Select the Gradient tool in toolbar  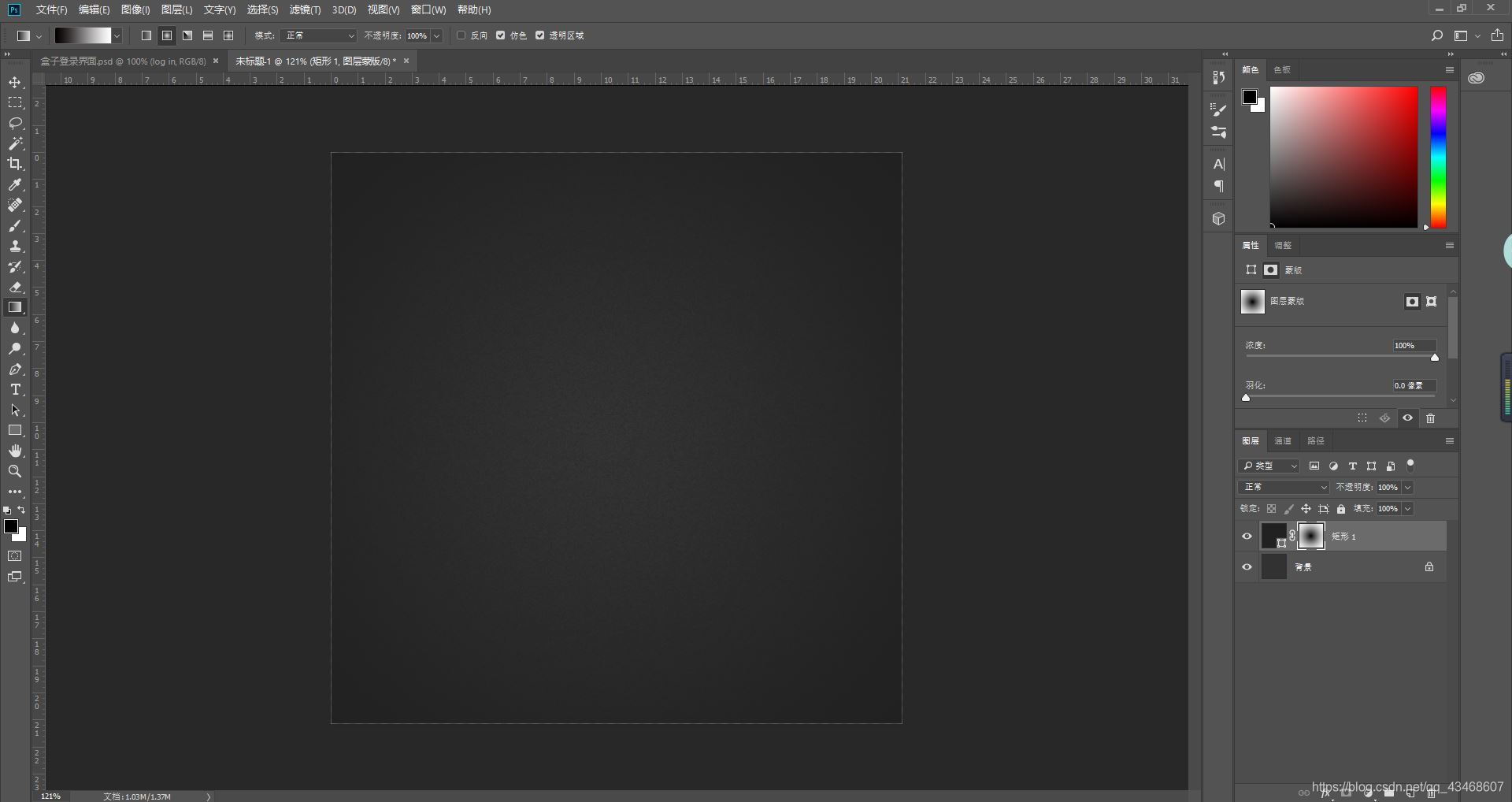point(15,307)
